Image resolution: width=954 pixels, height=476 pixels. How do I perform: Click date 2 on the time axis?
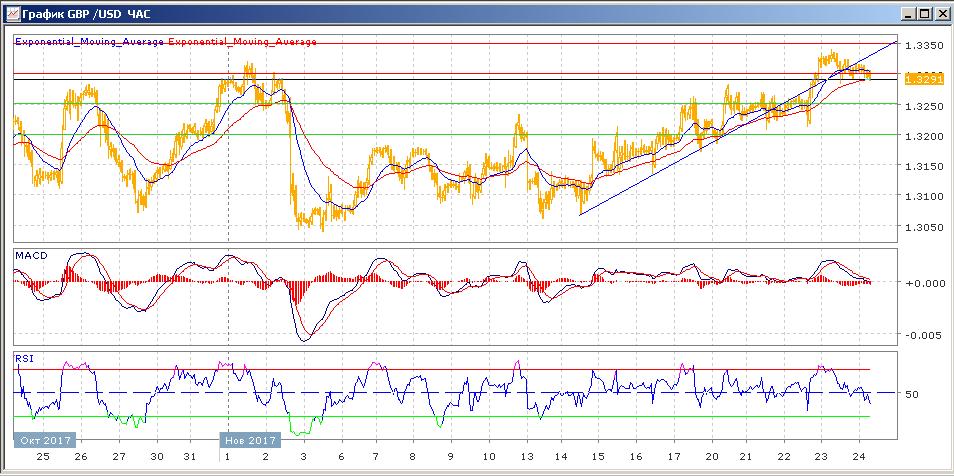265,457
